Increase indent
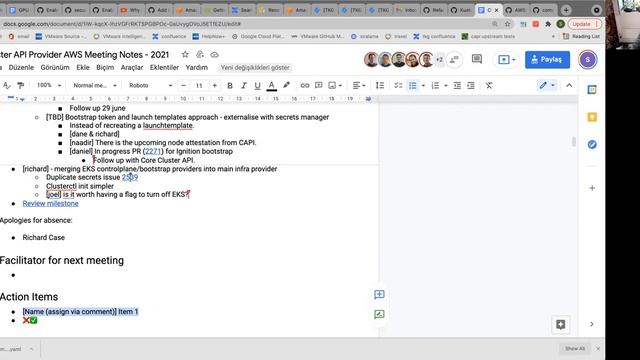640x360 pixels. click(x=471, y=85)
